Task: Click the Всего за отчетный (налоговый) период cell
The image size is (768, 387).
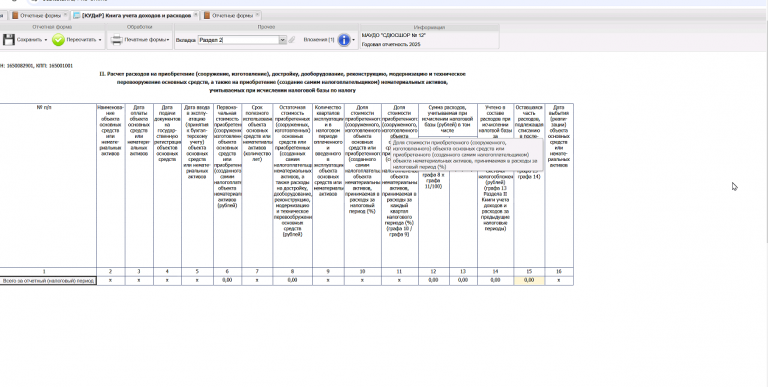Action: [x=48, y=281]
